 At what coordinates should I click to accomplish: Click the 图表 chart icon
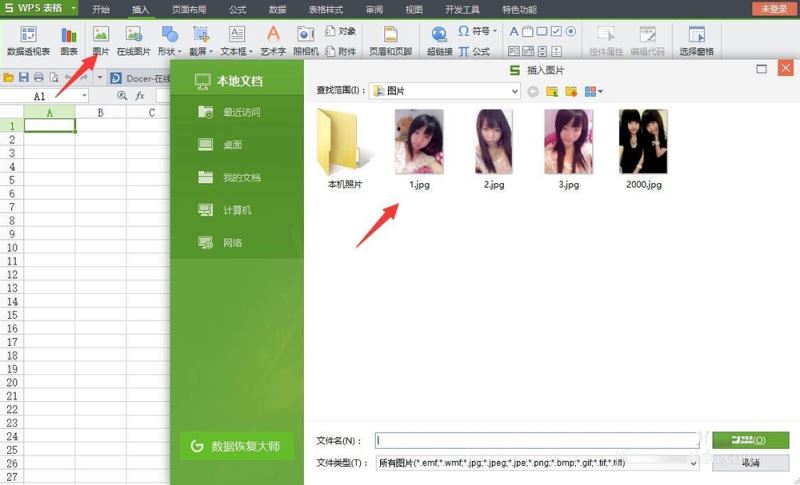(69, 39)
